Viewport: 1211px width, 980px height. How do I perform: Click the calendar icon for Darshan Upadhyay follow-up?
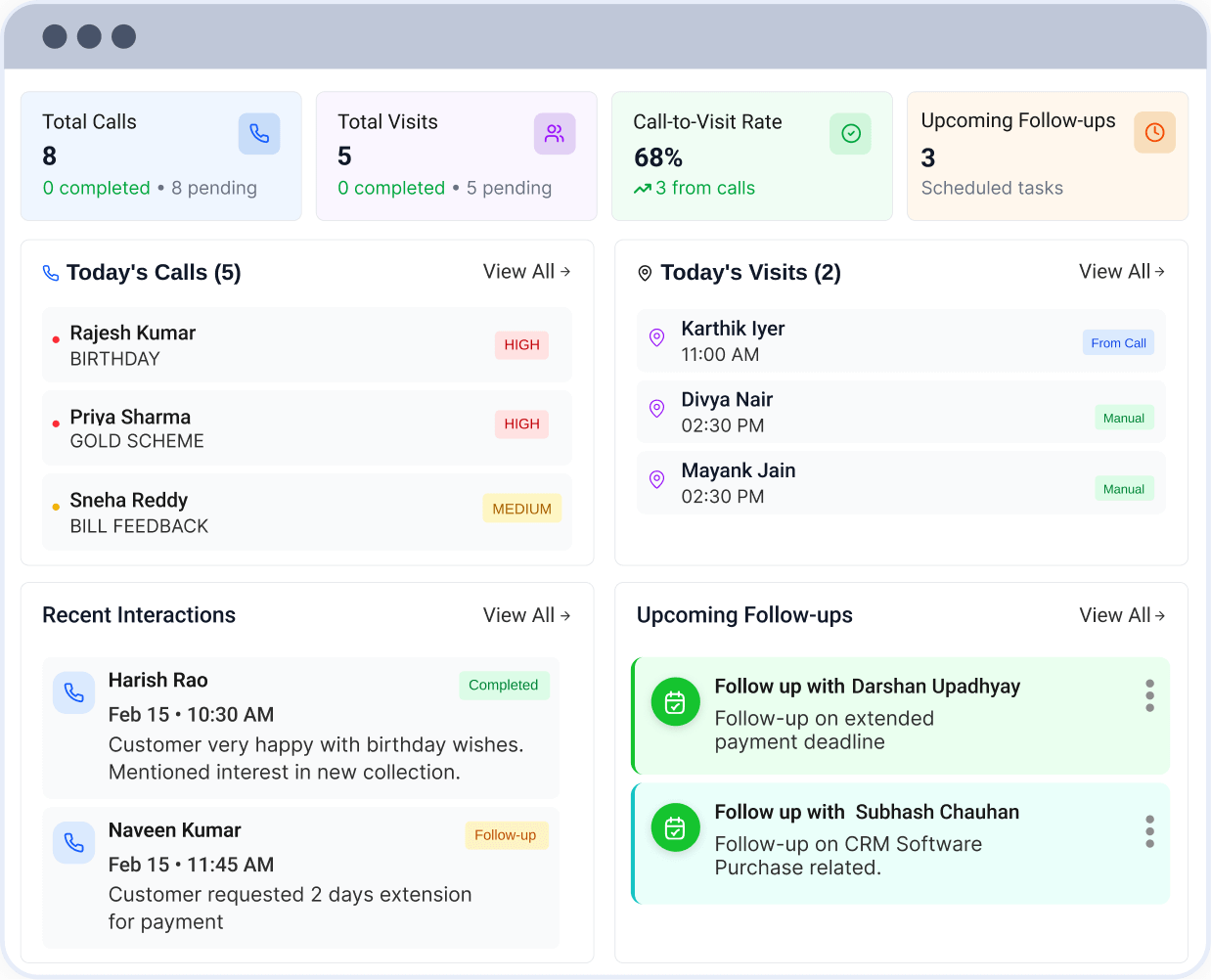click(675, 702)
